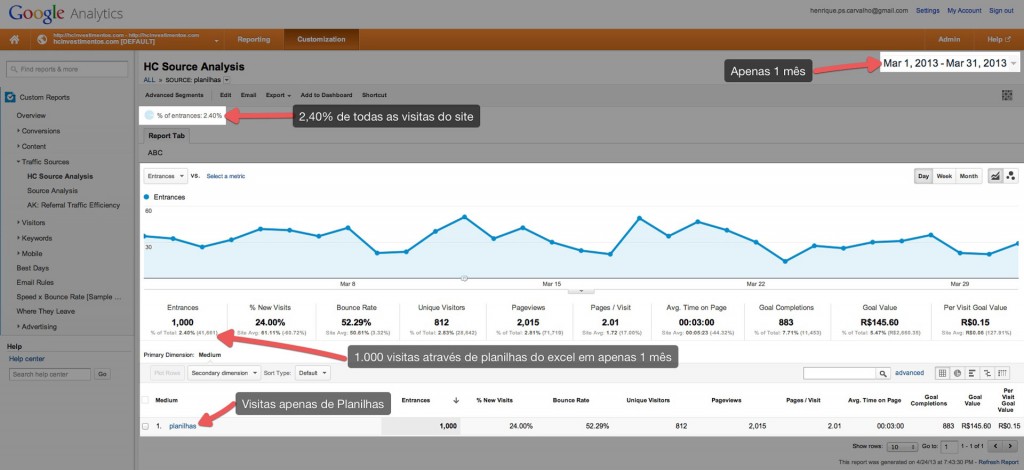Click the Find reports search field

point(67,69)
